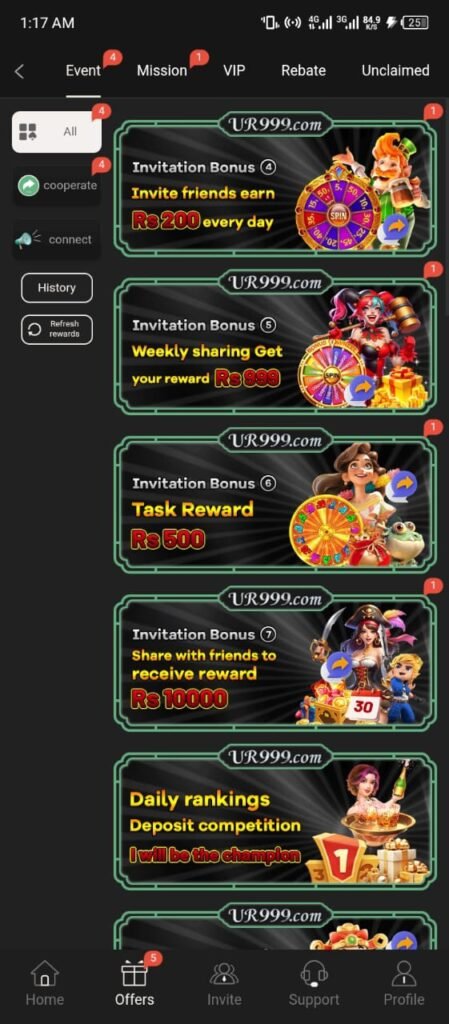
Task: Select the All category filter
Action: 57,131
